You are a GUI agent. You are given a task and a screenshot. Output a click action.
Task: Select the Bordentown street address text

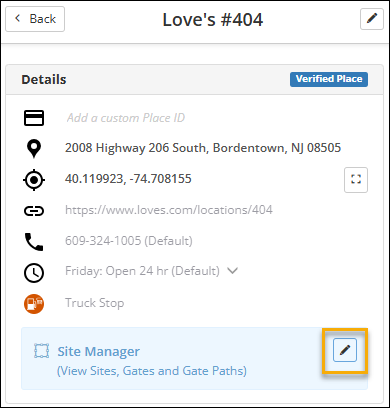[203, 148]
